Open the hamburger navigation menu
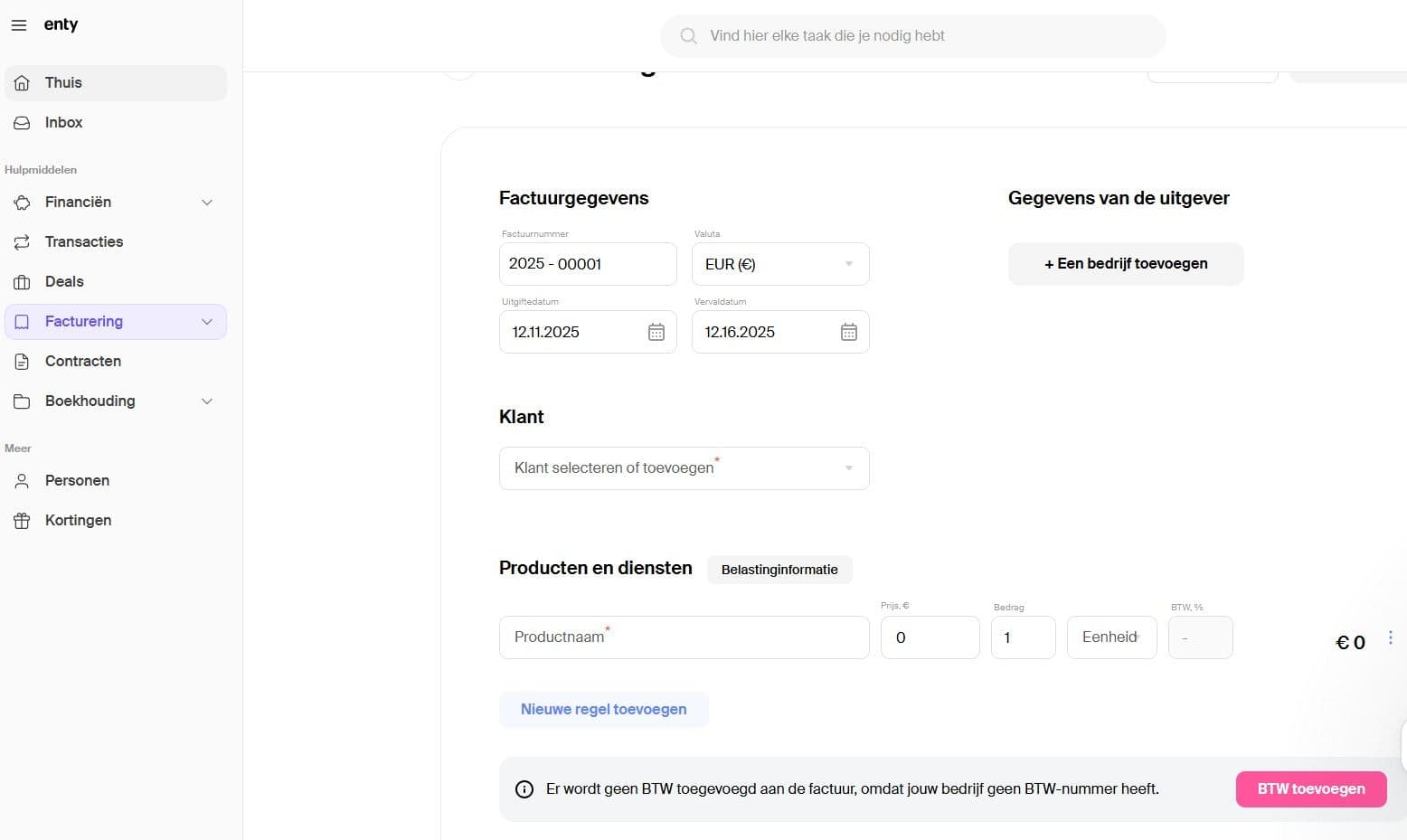Viewport: 1407px width, 840px height. point(19,25)
